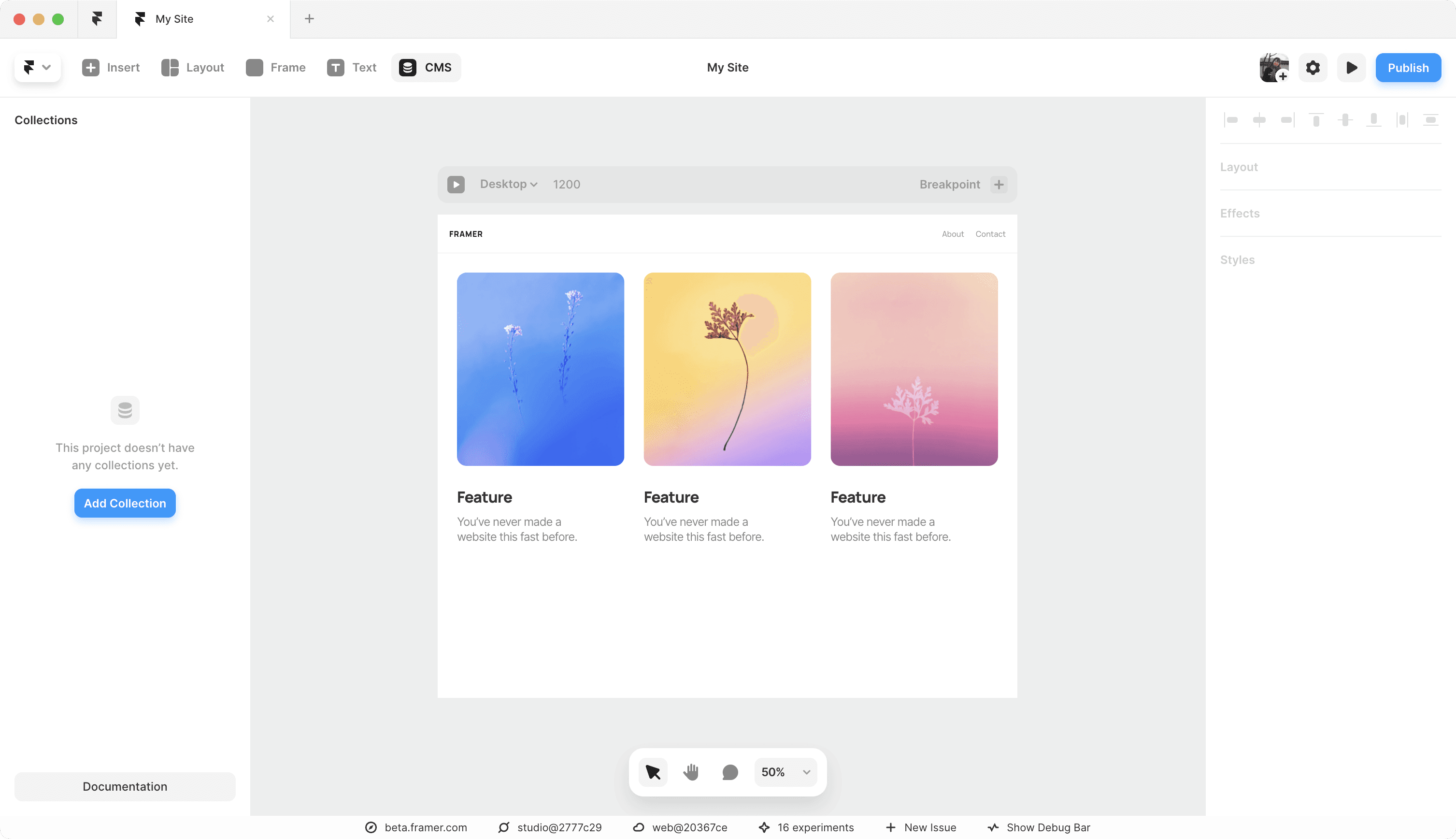1456x839 pixels.
Task: Click the Contact link on canvas
Action: click(x=990, y=234)
